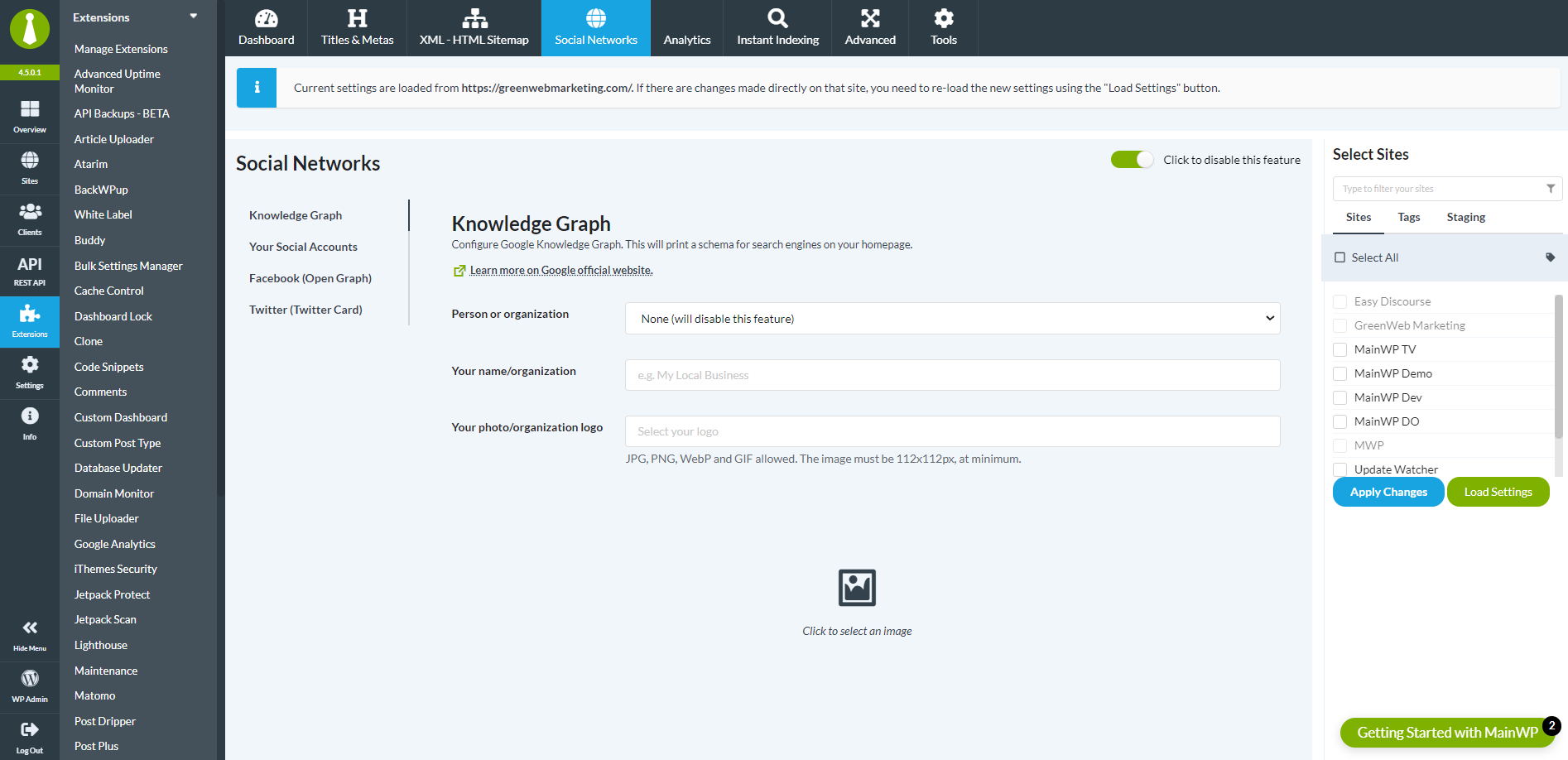
Task: Open Google Analytics extension
Action: pyautogui.click(x=115, y=544)
